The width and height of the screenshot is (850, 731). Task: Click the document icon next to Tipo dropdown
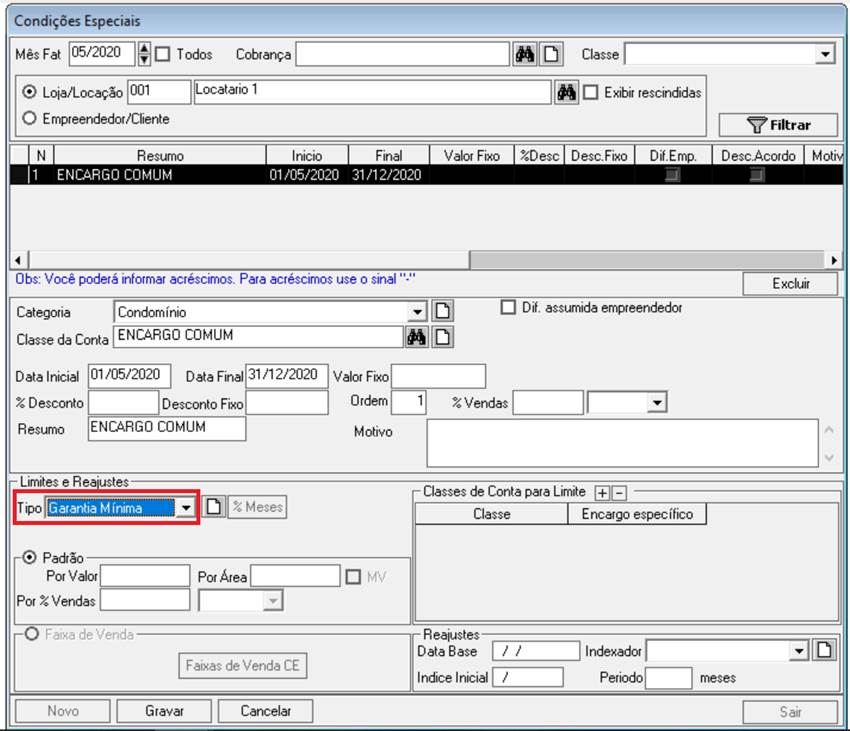click(x=214, y=507)
